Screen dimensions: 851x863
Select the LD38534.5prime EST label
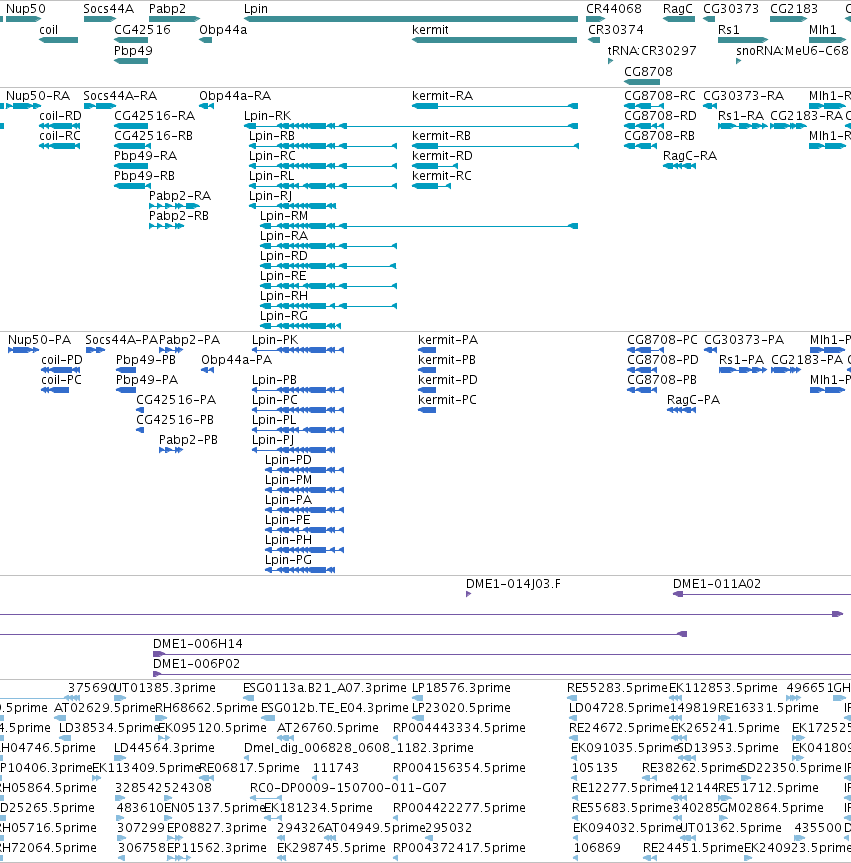pyautogui.click(x=109, y=728)
